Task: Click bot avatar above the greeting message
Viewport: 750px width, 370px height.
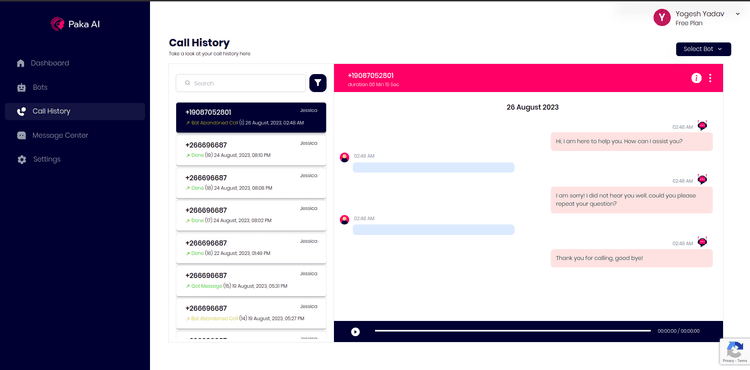Action: click(702, 126)
